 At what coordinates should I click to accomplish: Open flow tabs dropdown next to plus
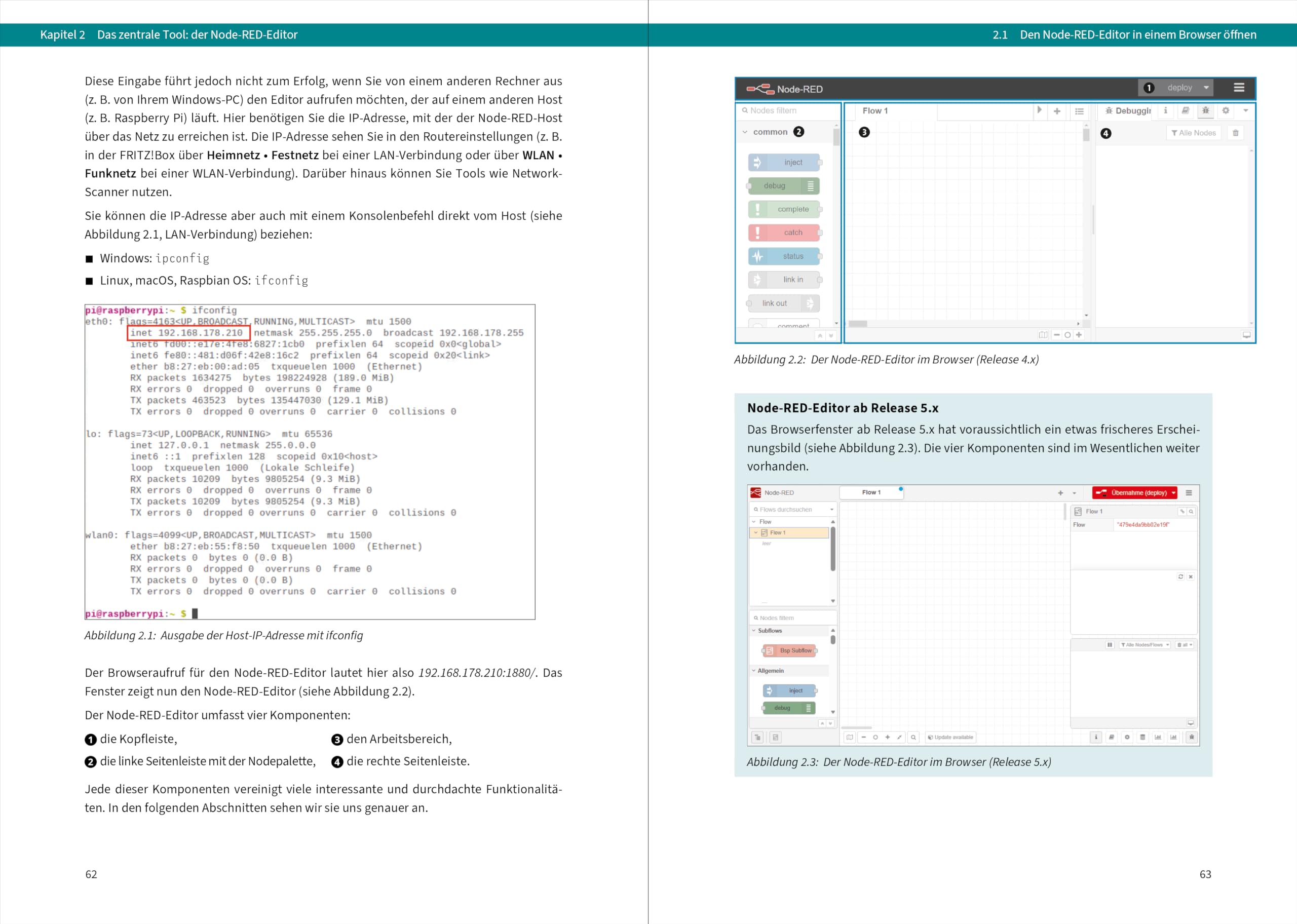1074,493
